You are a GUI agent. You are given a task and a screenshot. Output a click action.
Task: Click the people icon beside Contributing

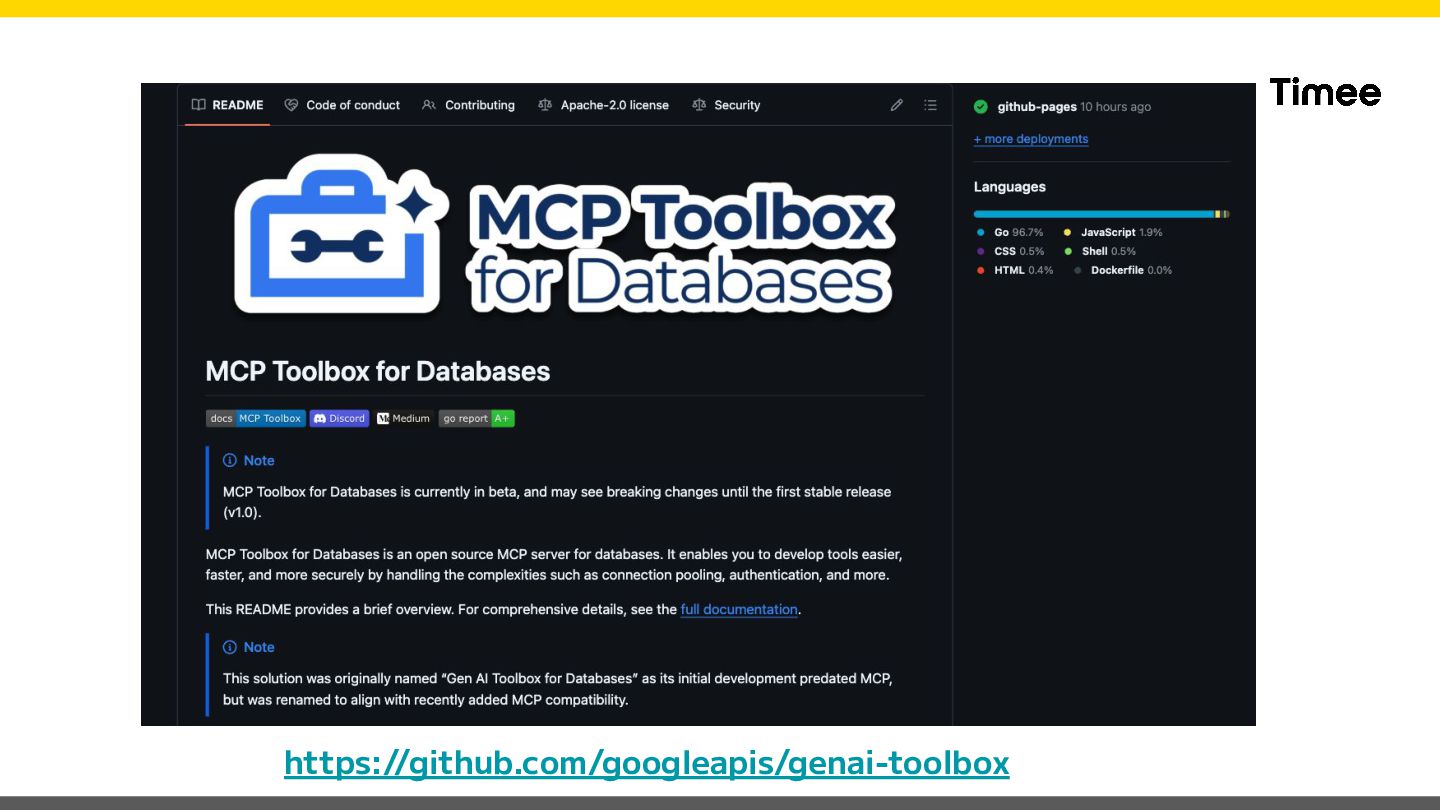point(429,105)
